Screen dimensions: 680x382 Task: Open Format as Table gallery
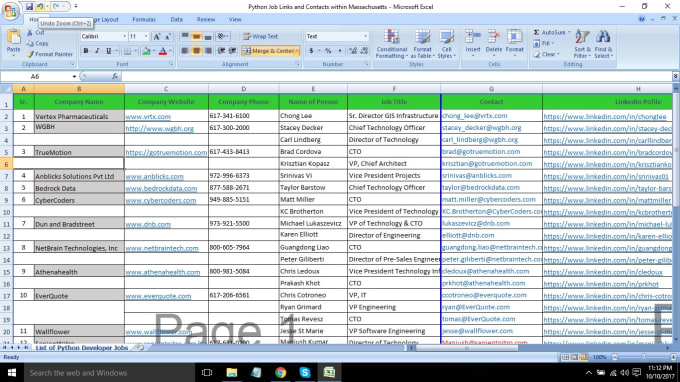[x=422, y=43]
